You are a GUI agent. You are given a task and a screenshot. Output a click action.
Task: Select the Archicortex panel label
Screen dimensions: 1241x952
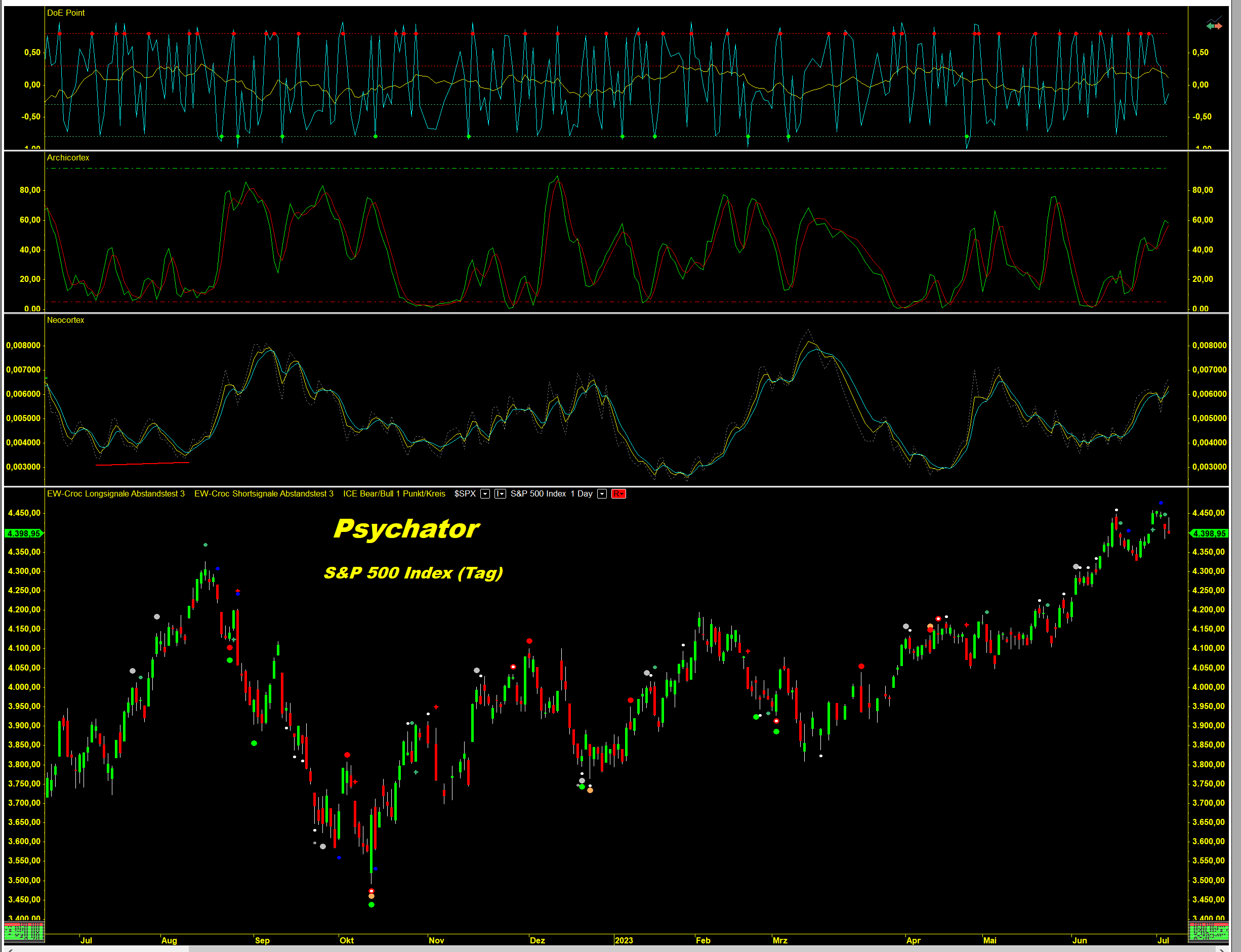68,157
